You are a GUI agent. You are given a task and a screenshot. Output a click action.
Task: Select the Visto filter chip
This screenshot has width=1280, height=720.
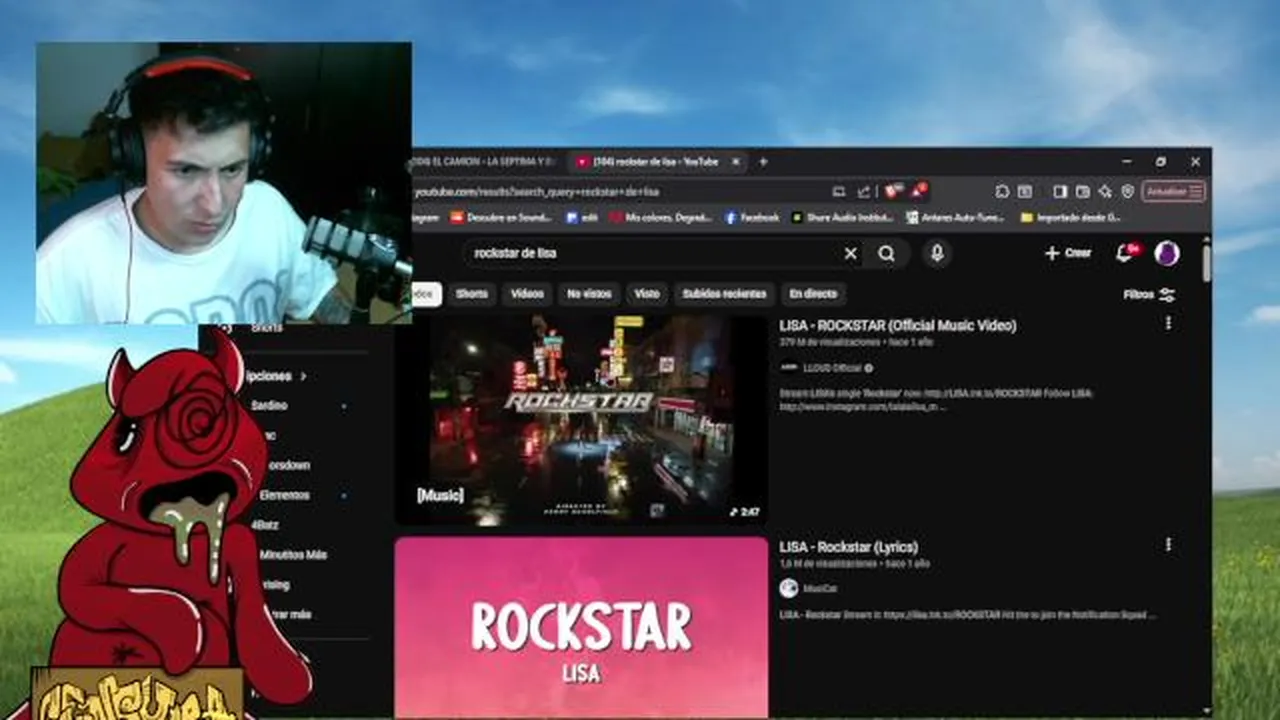[647, 293]
